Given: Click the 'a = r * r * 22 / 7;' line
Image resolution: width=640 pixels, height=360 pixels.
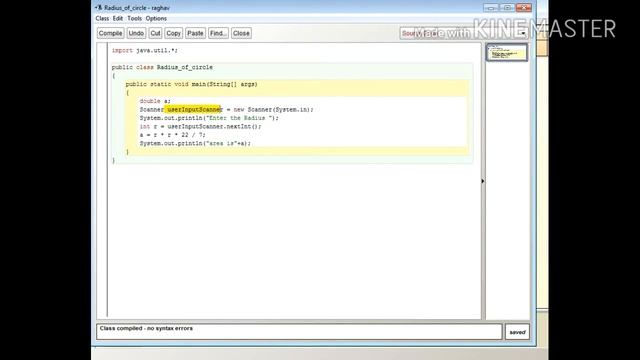Looking at the screenshot, I should coord(173,135).
